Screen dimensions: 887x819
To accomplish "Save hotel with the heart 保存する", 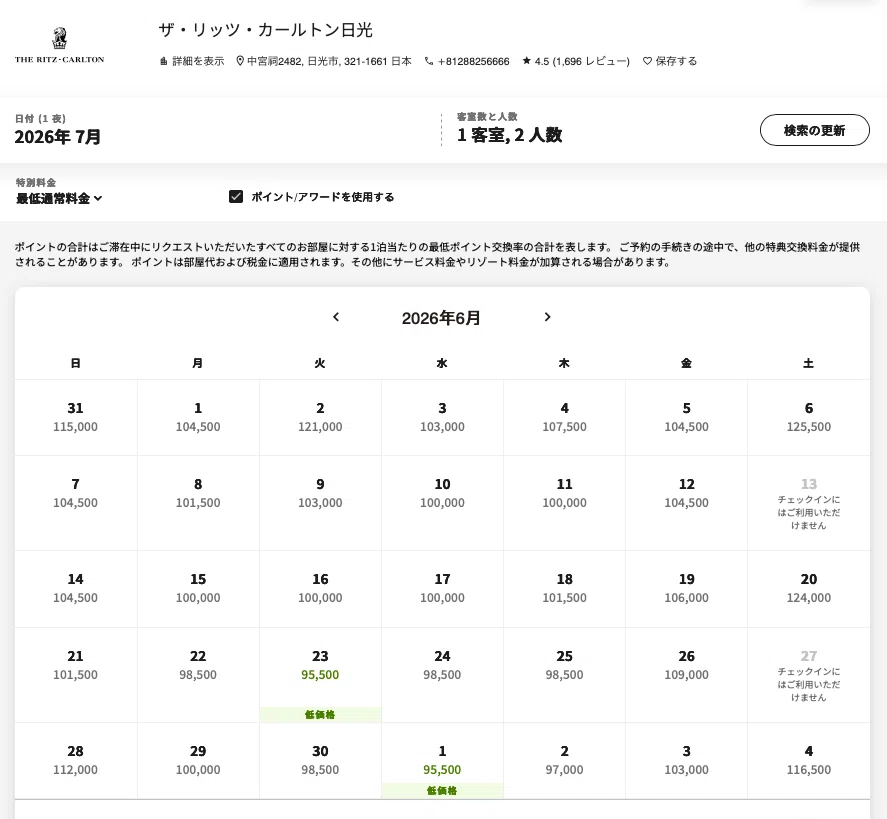I will 670,61.
